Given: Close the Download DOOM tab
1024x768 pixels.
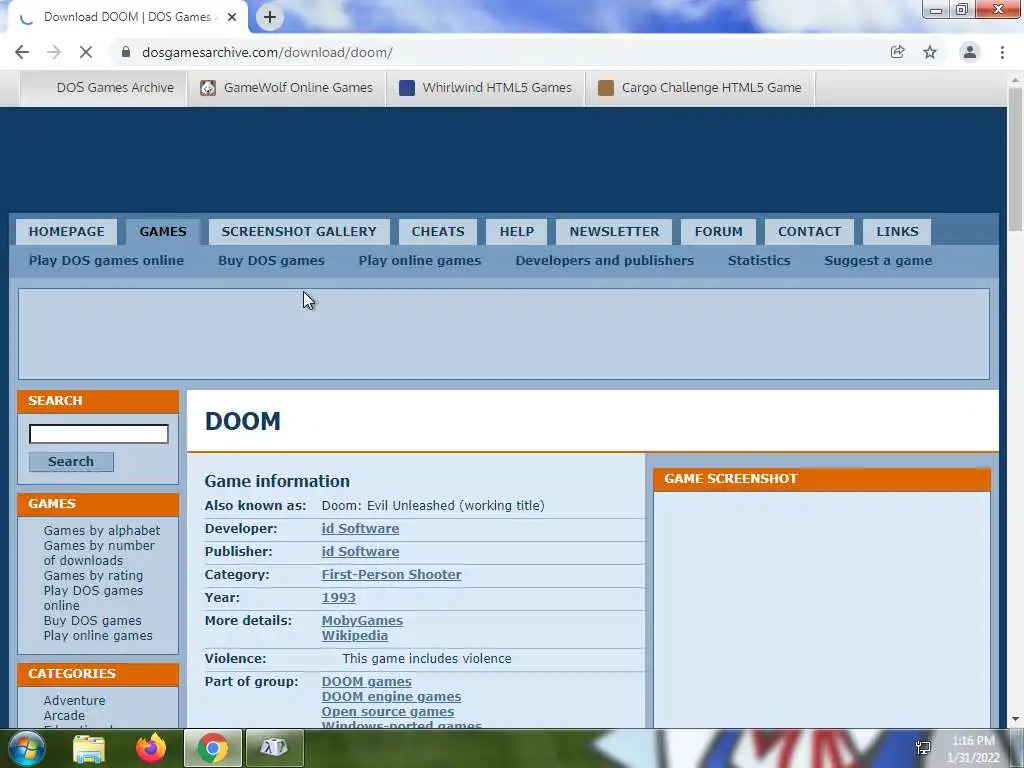Looking at the screenshot, I should [x=232, y=17].
